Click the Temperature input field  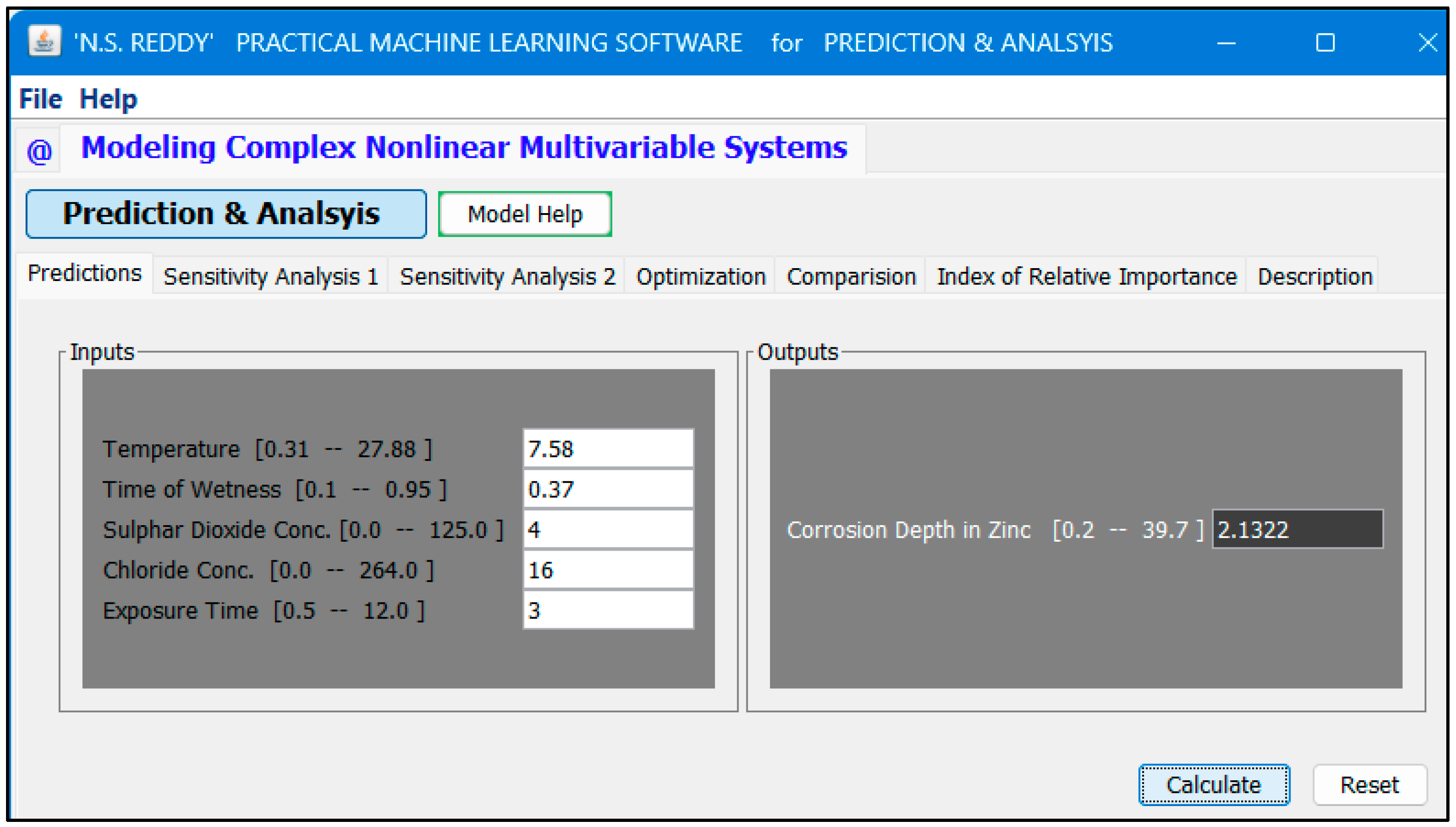608,449
